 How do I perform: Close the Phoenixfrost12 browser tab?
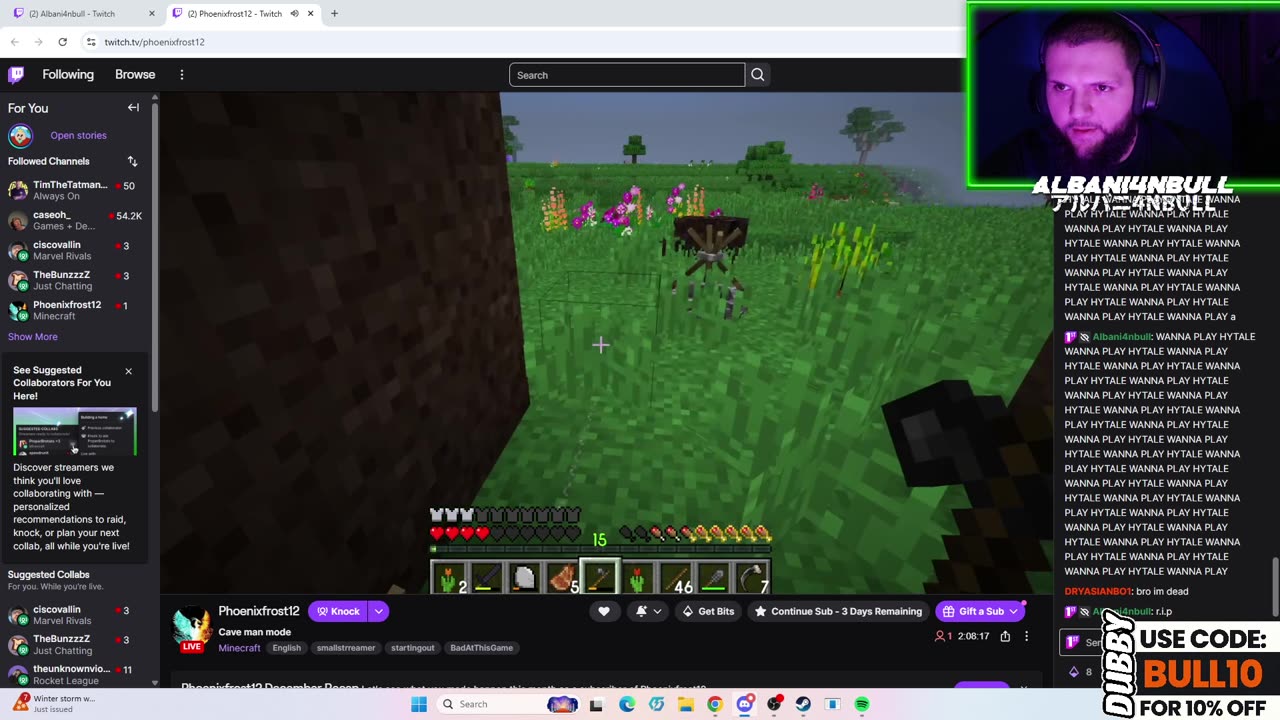click(310, 14)
